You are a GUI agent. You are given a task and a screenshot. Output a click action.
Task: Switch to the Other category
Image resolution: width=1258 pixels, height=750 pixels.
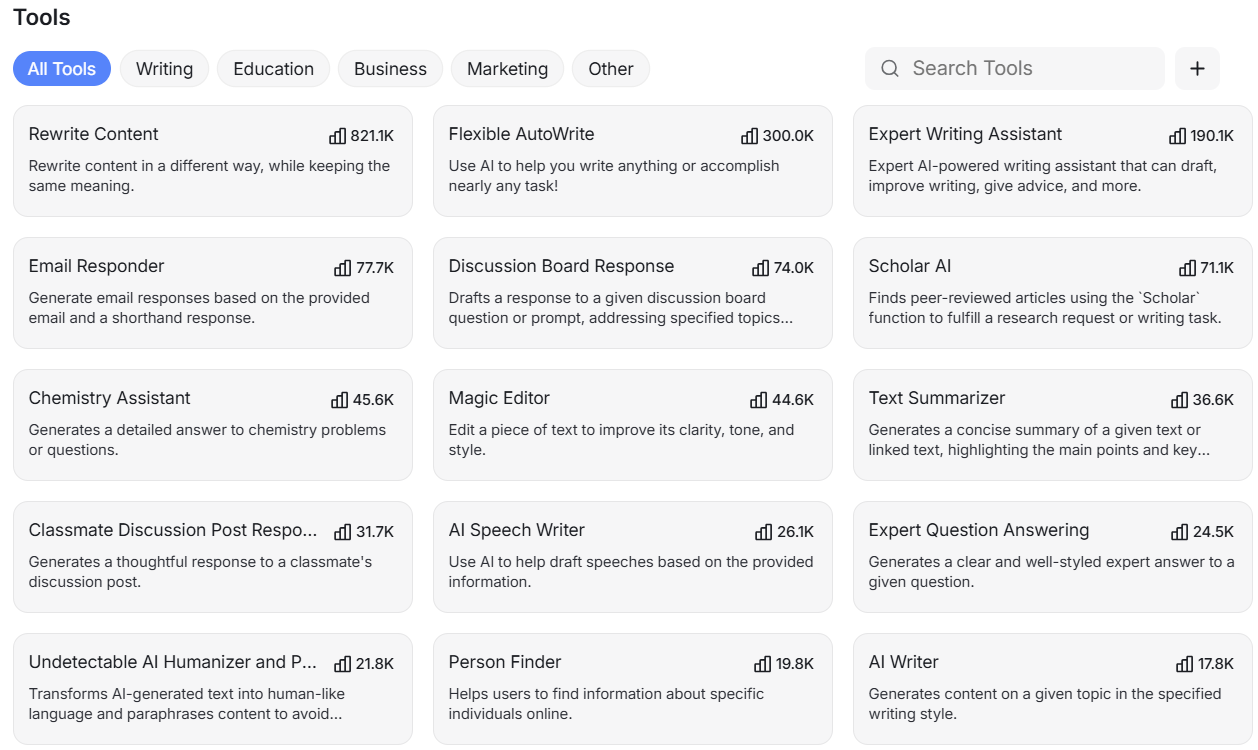[x=611, y=69]
